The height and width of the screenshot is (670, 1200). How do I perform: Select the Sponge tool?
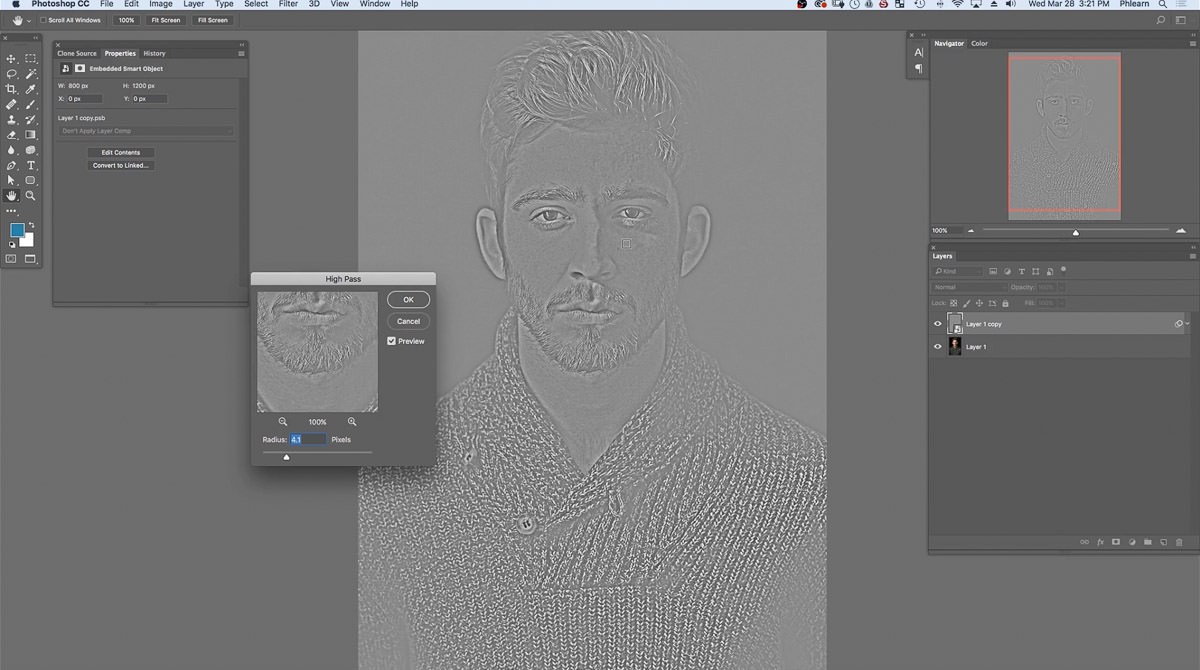(31, 150)
